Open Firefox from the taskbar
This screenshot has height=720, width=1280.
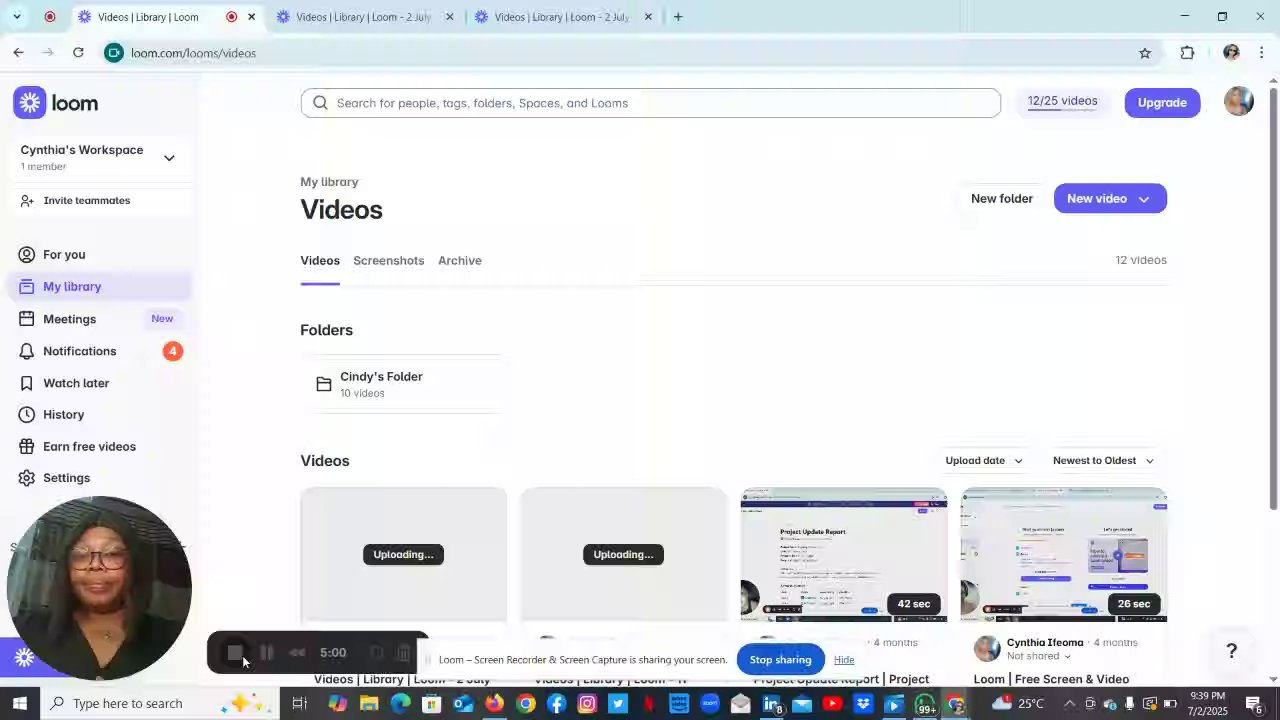pos(494,704)
